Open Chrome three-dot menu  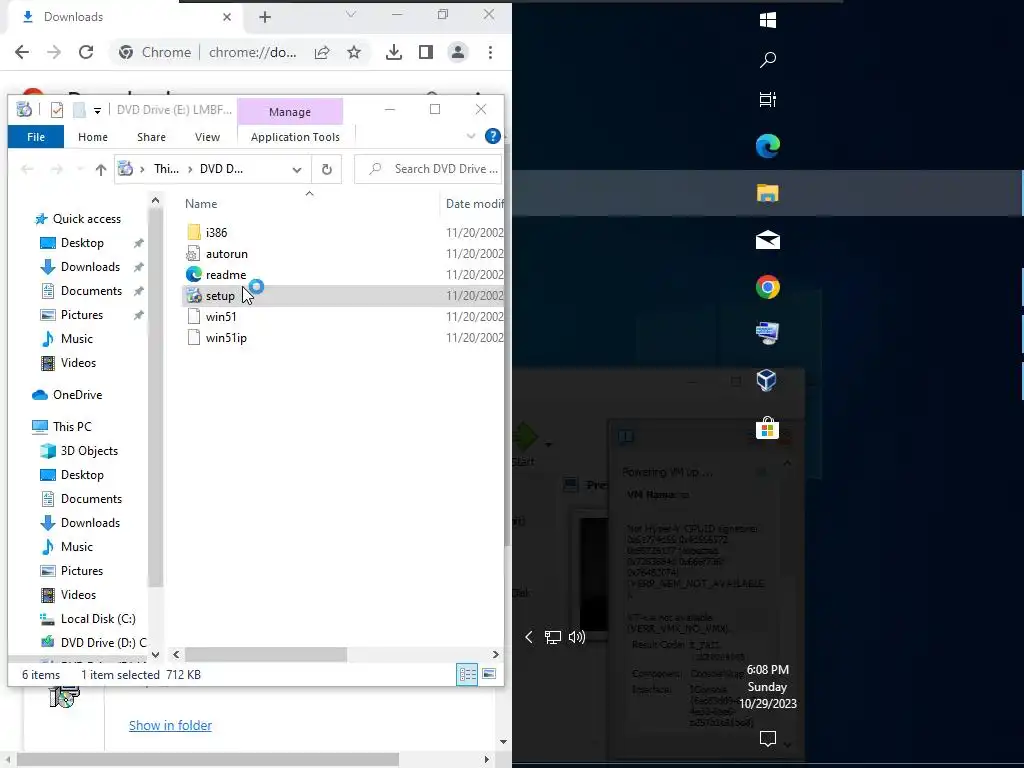click(x=490, y=52)
